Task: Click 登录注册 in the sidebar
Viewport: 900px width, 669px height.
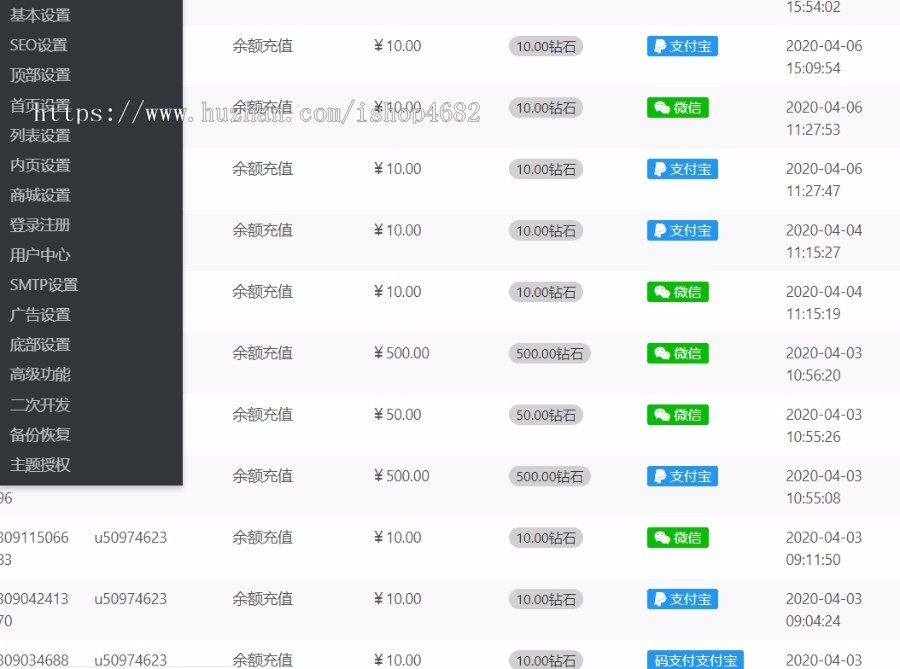Action: point(38,224)
